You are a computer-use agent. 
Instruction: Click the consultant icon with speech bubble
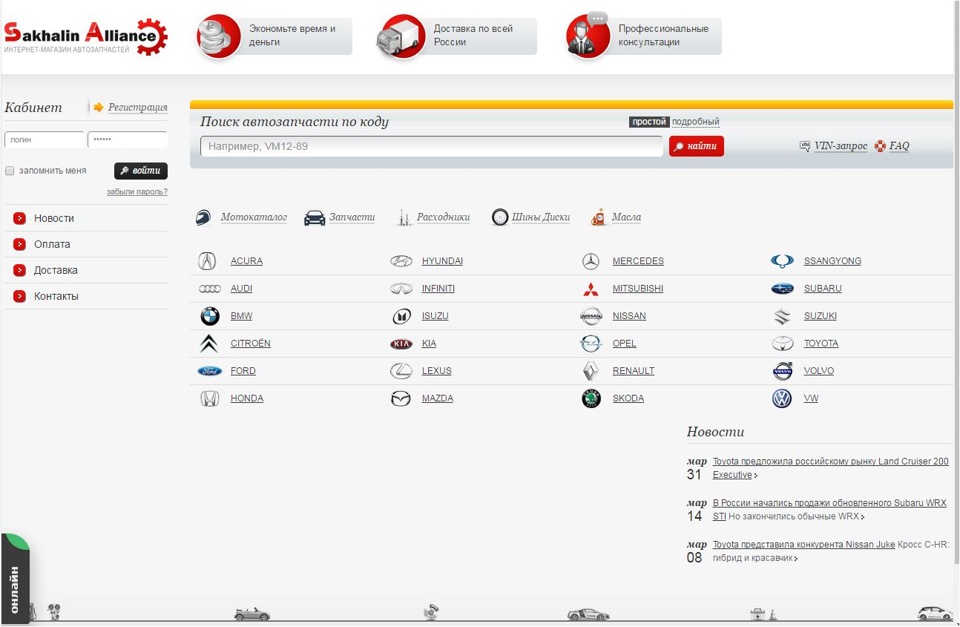point(588,36)
